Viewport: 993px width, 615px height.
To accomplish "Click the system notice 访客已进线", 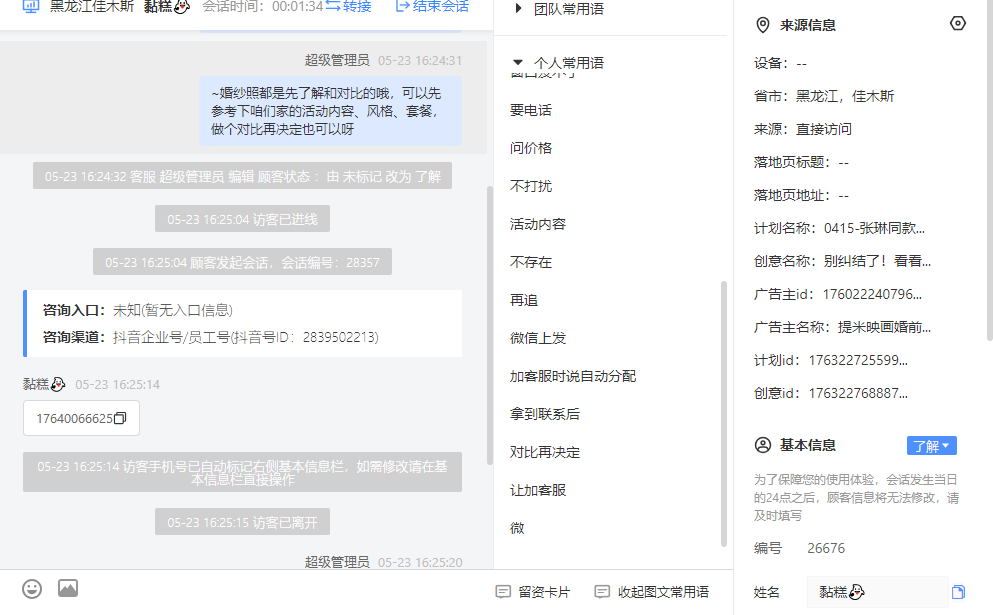I will 242,219.
